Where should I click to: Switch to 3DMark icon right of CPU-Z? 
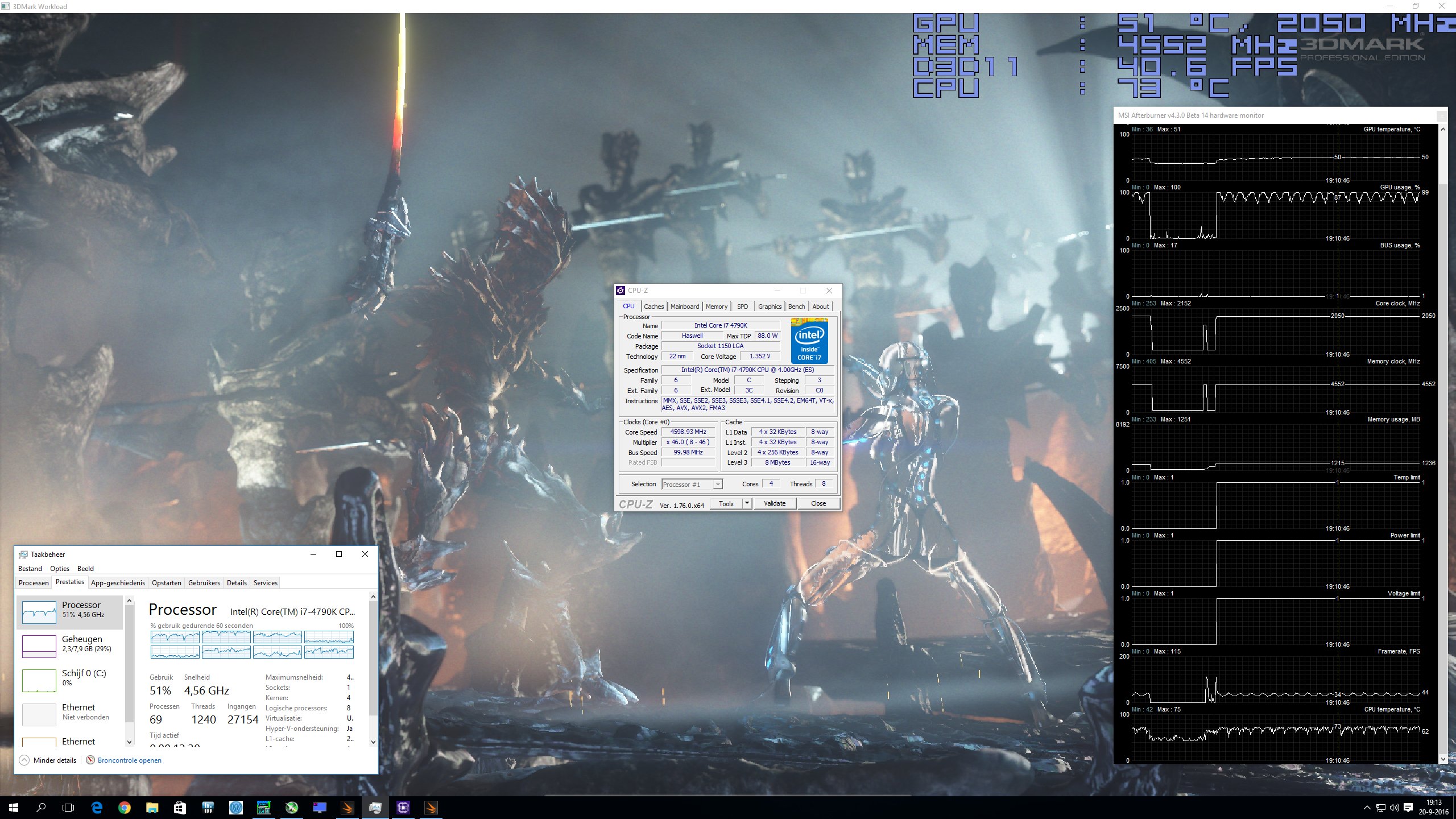point(431,808)
